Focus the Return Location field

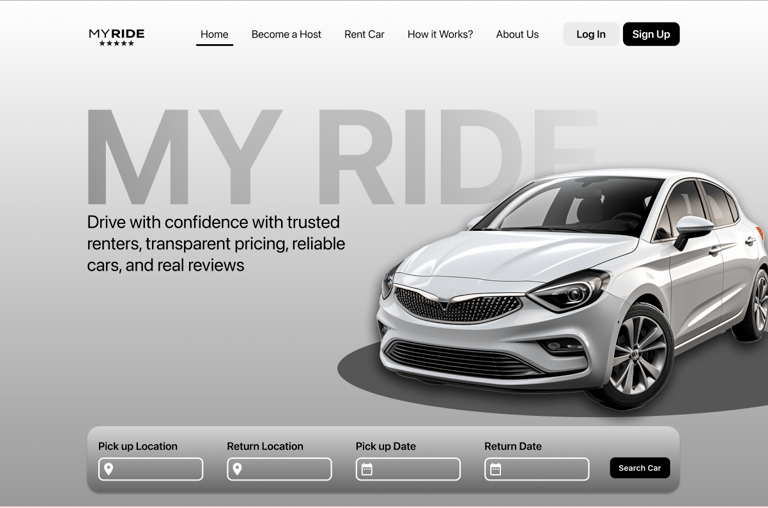click(279, 469)
